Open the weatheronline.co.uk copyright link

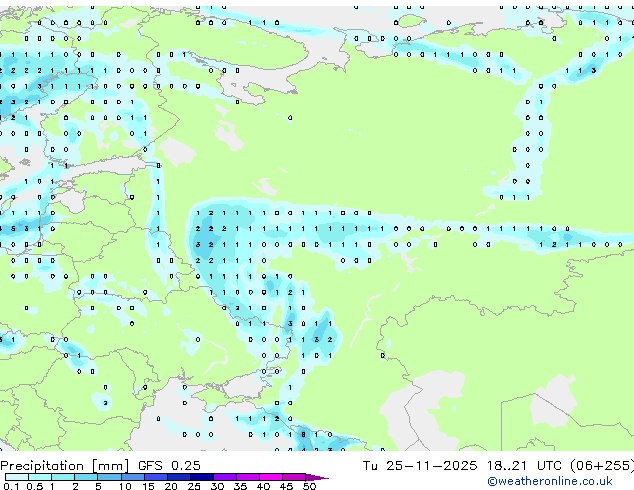[x=550, y=481]
